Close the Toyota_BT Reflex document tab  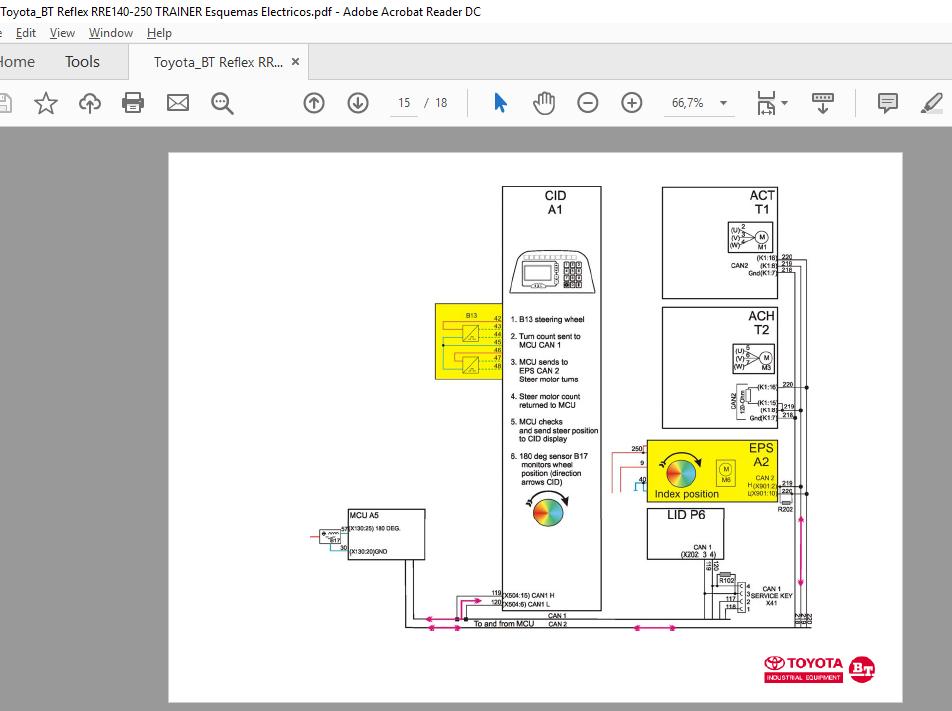point(296,62)
